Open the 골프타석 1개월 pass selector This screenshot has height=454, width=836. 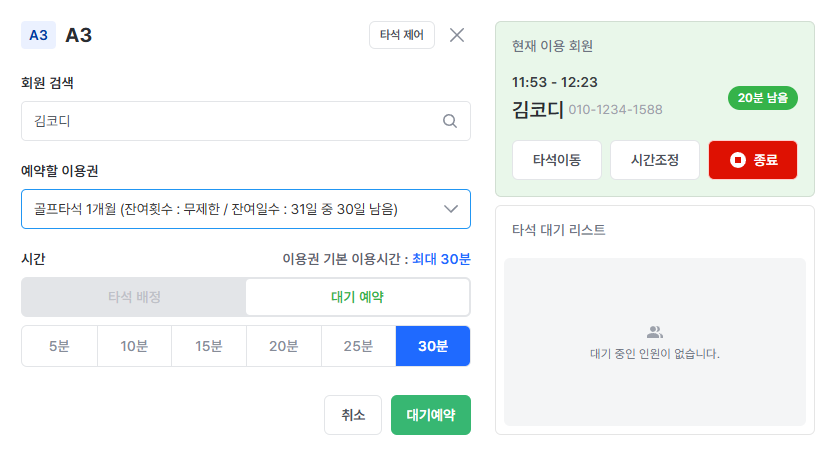point(246,209)
